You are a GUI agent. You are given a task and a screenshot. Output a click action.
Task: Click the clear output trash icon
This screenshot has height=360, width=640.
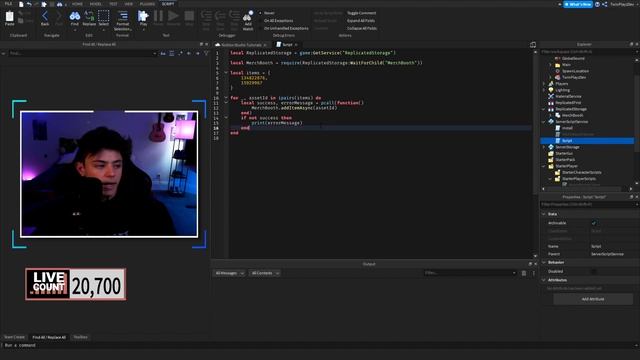coord(524,273)
